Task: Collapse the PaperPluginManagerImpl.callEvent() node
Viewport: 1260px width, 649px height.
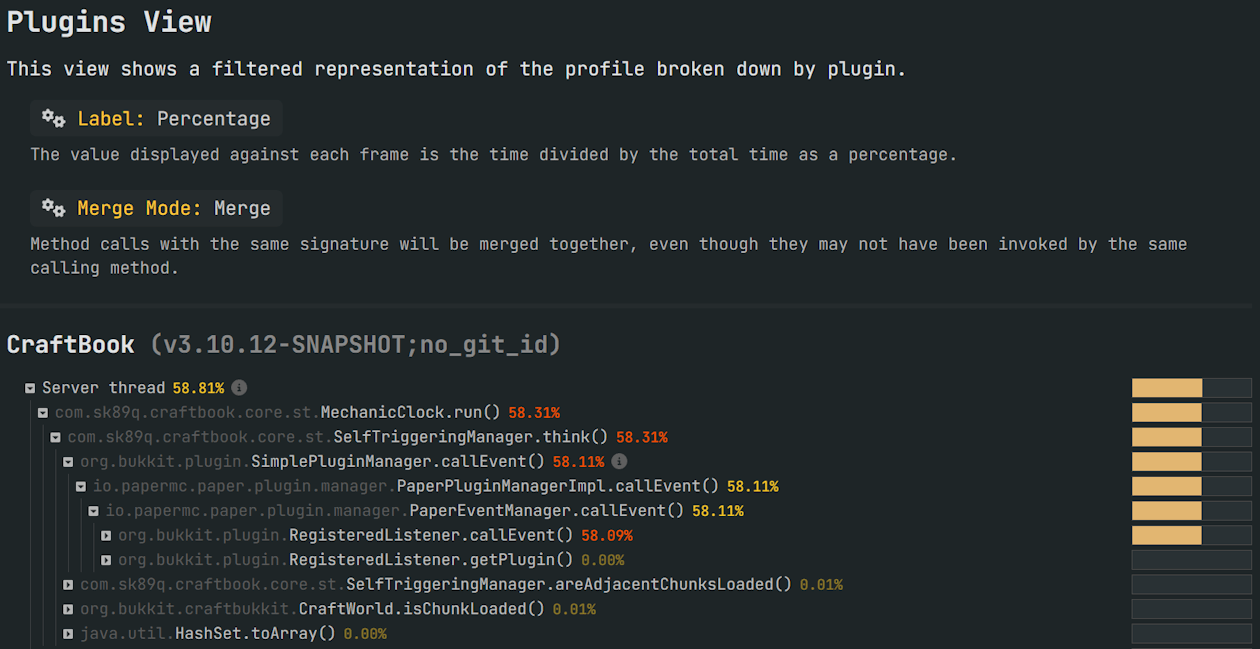Action: pos(80,486)
